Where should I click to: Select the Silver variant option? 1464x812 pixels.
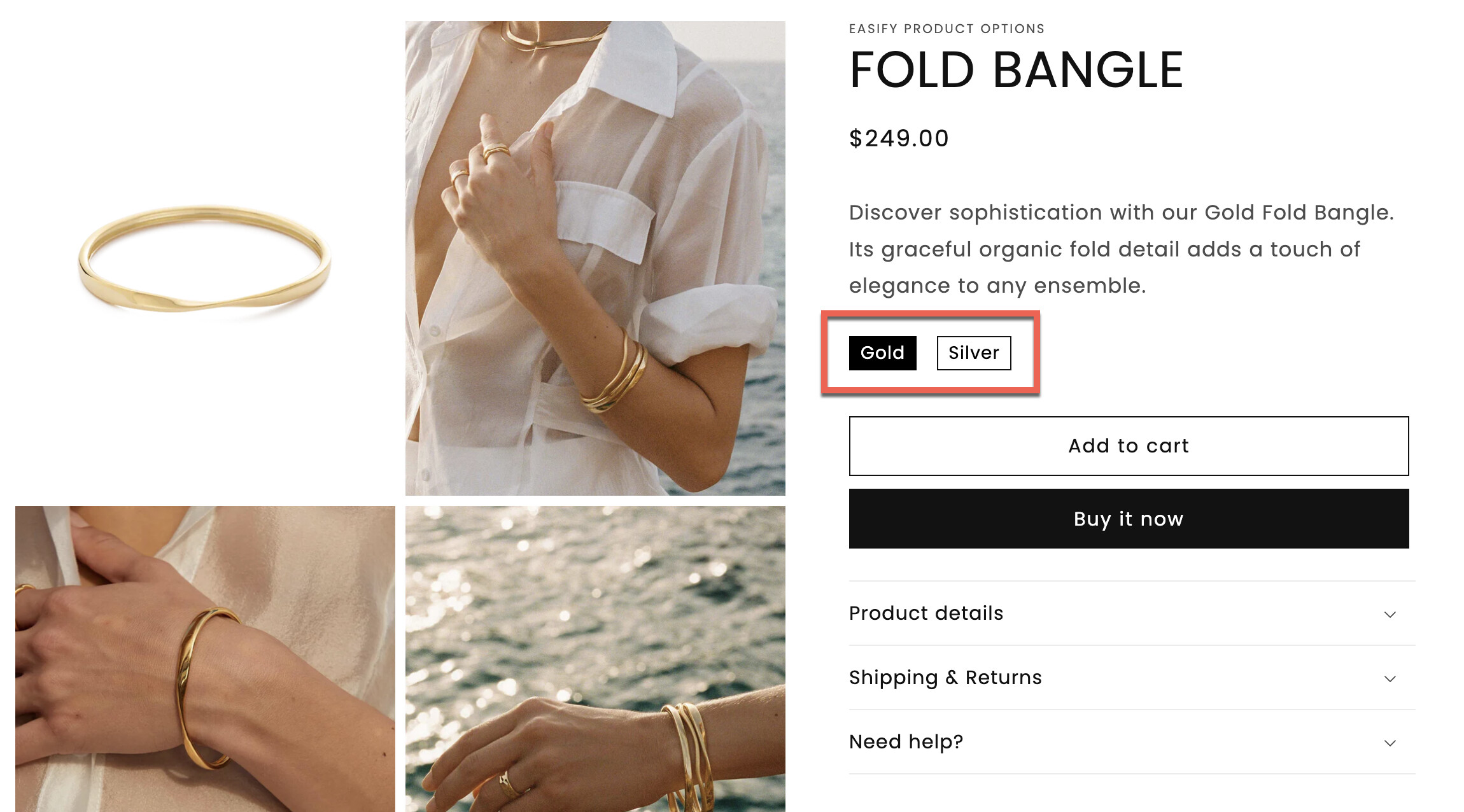tap(973, 353)
